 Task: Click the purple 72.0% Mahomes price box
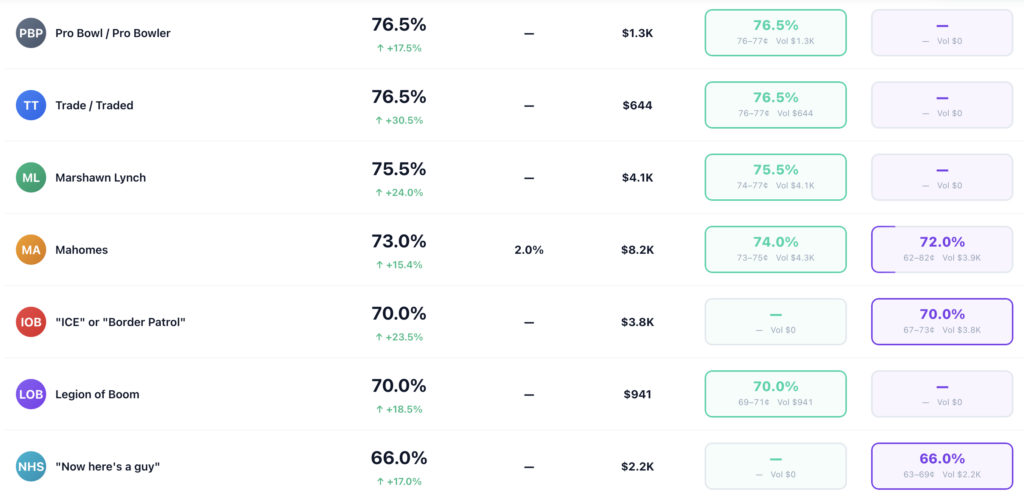[941, 250]
